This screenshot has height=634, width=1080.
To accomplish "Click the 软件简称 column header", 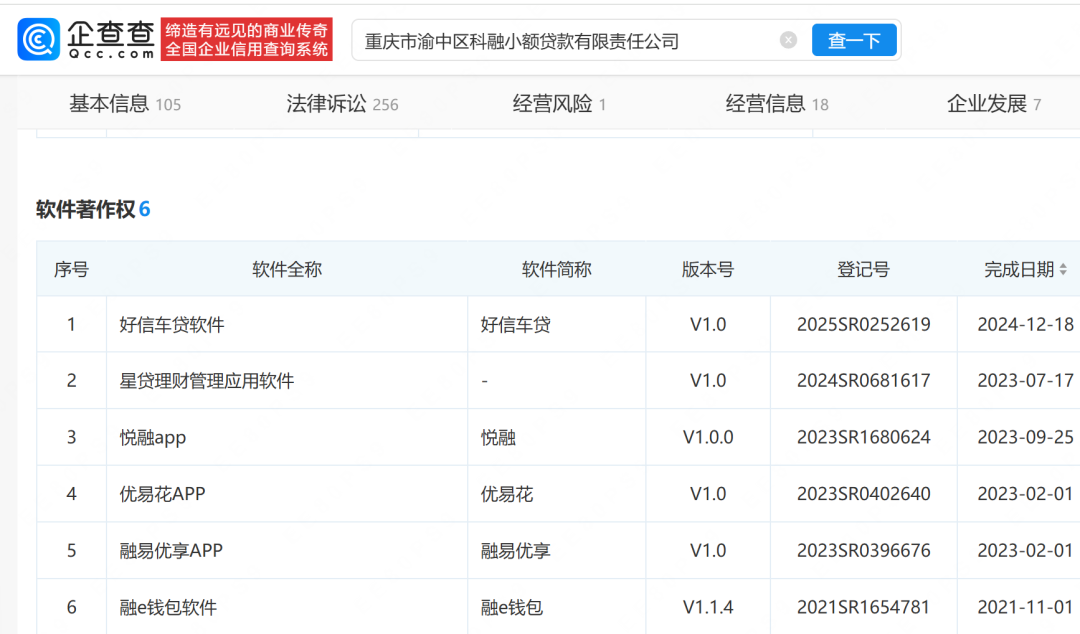I will (557, 269).
